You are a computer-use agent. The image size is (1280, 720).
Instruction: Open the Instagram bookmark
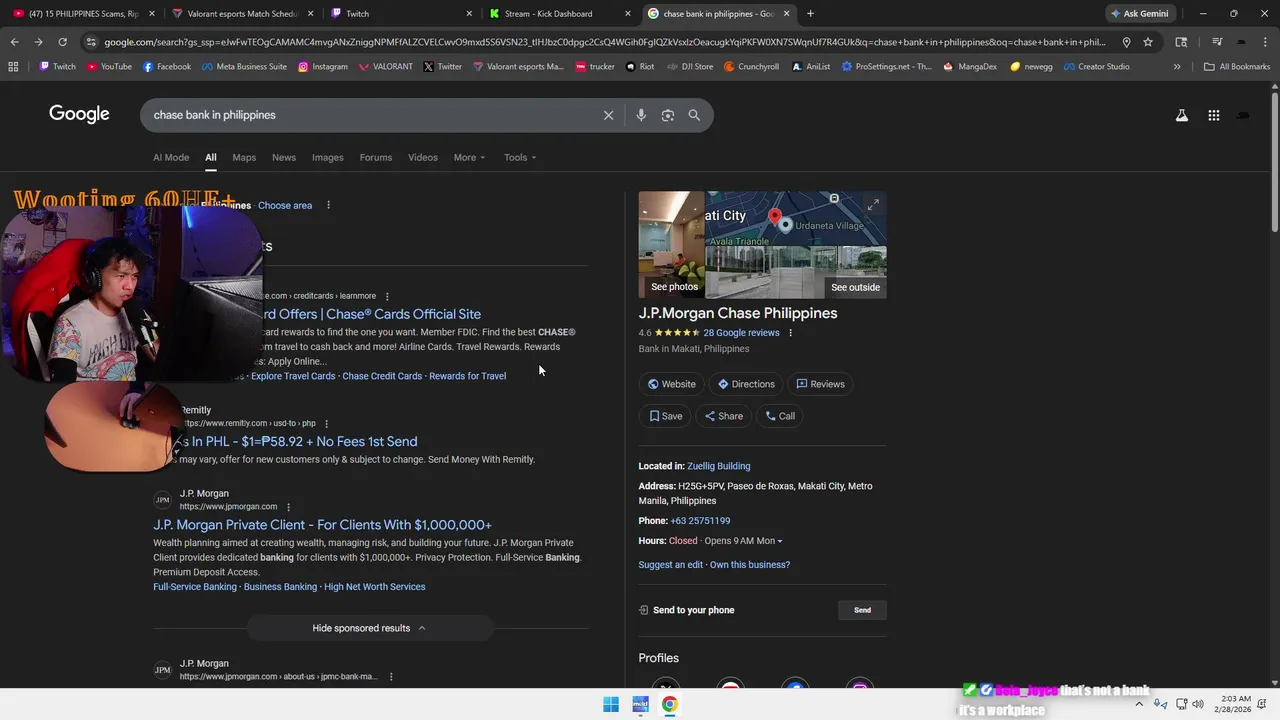322,66
